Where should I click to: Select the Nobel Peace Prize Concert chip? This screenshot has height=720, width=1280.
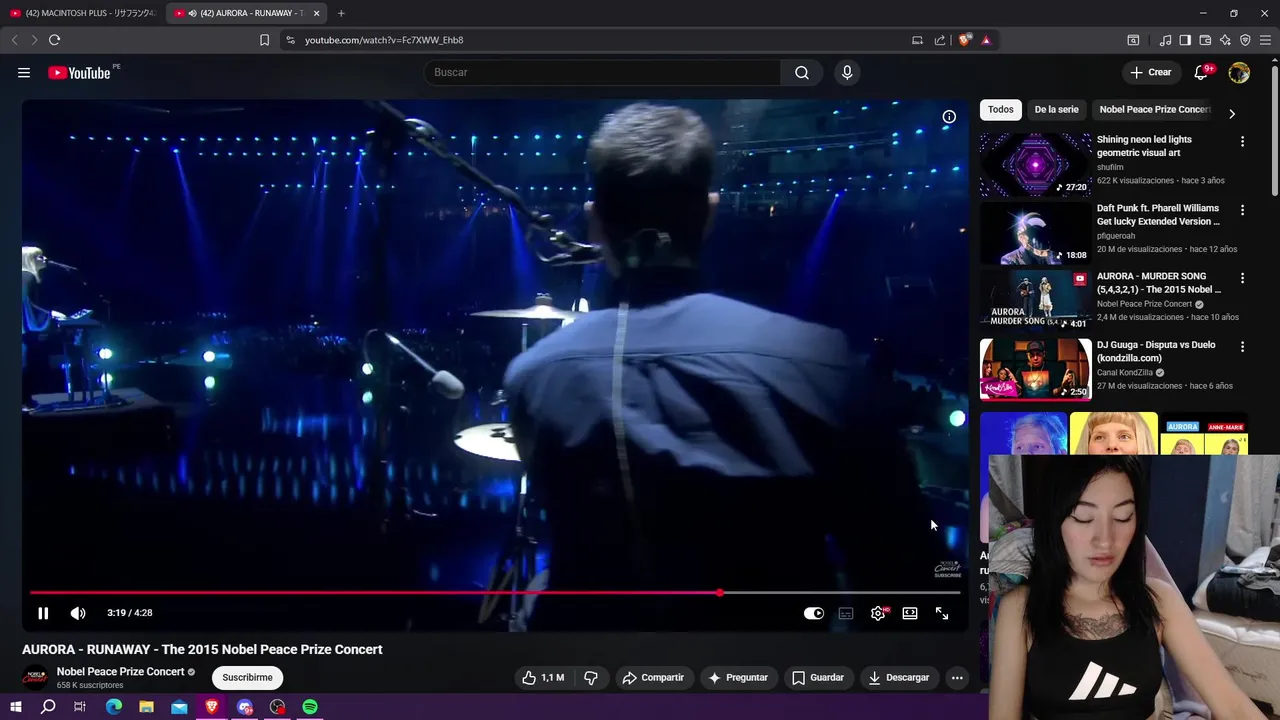tap(1154, 110)
